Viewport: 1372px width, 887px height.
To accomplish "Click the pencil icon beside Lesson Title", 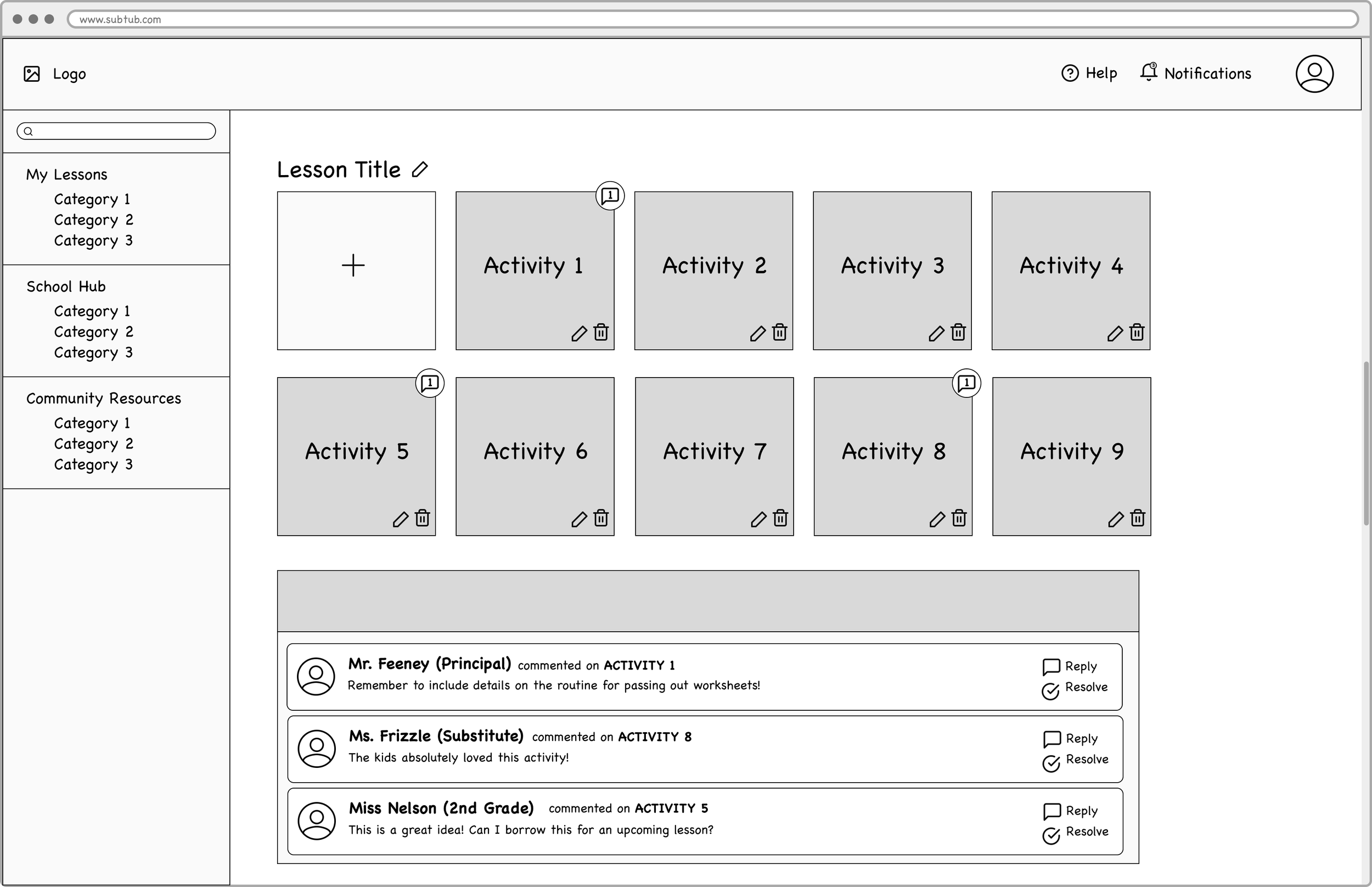I will tap(420, 170).
